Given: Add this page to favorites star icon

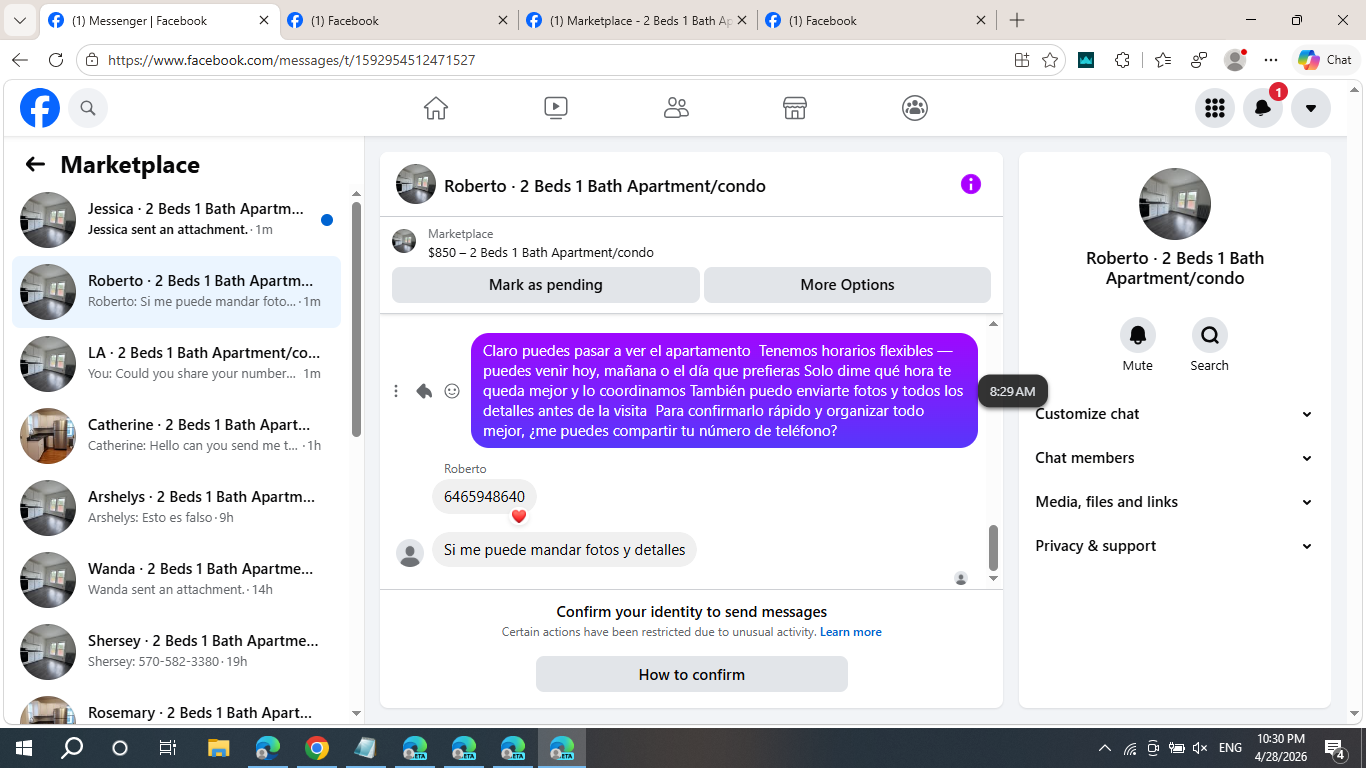Looking at the screenshot, I should (1050, 60).
